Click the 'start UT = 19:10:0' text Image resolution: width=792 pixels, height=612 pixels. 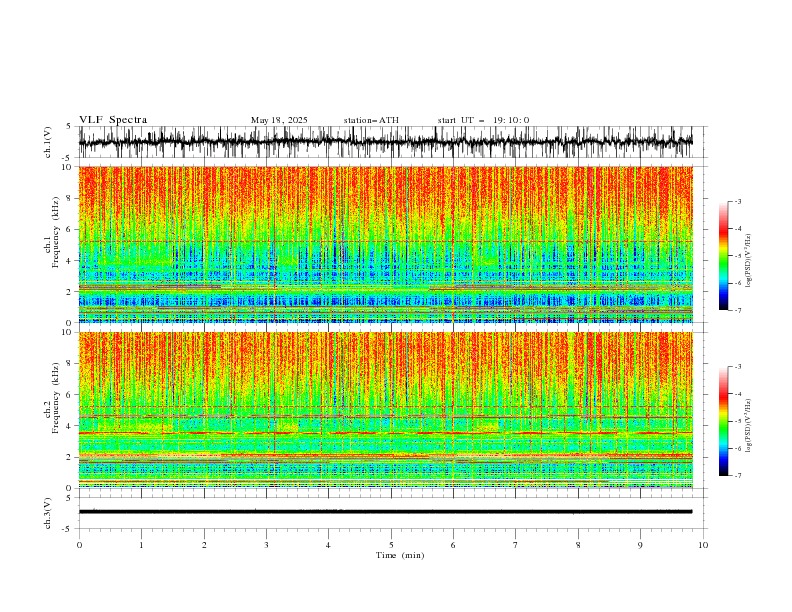pyautogui.click(x=483, y=120)
